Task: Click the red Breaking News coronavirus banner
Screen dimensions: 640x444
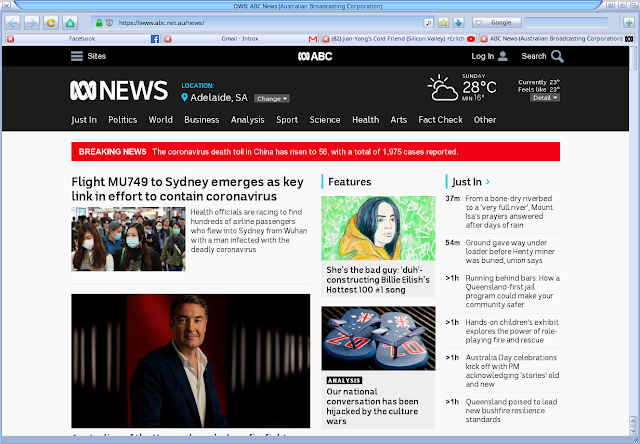Action: pyautogui.click(x=316, y=151)
